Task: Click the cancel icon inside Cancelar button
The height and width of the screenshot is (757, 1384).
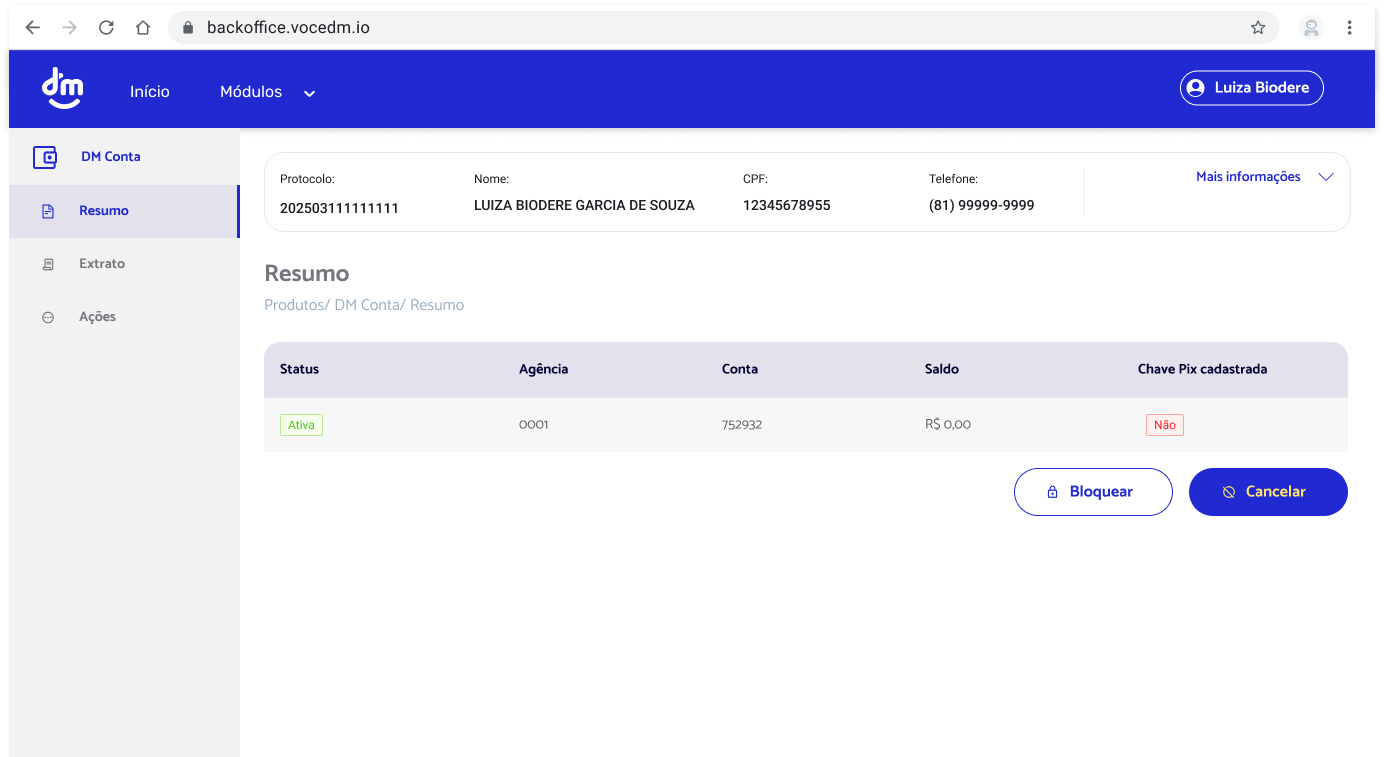Action: pos(1228,491)
